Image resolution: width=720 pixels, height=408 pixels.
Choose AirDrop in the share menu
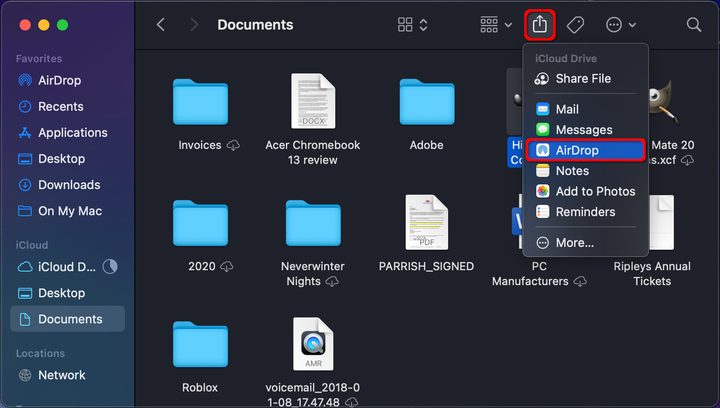click(585, 150)
